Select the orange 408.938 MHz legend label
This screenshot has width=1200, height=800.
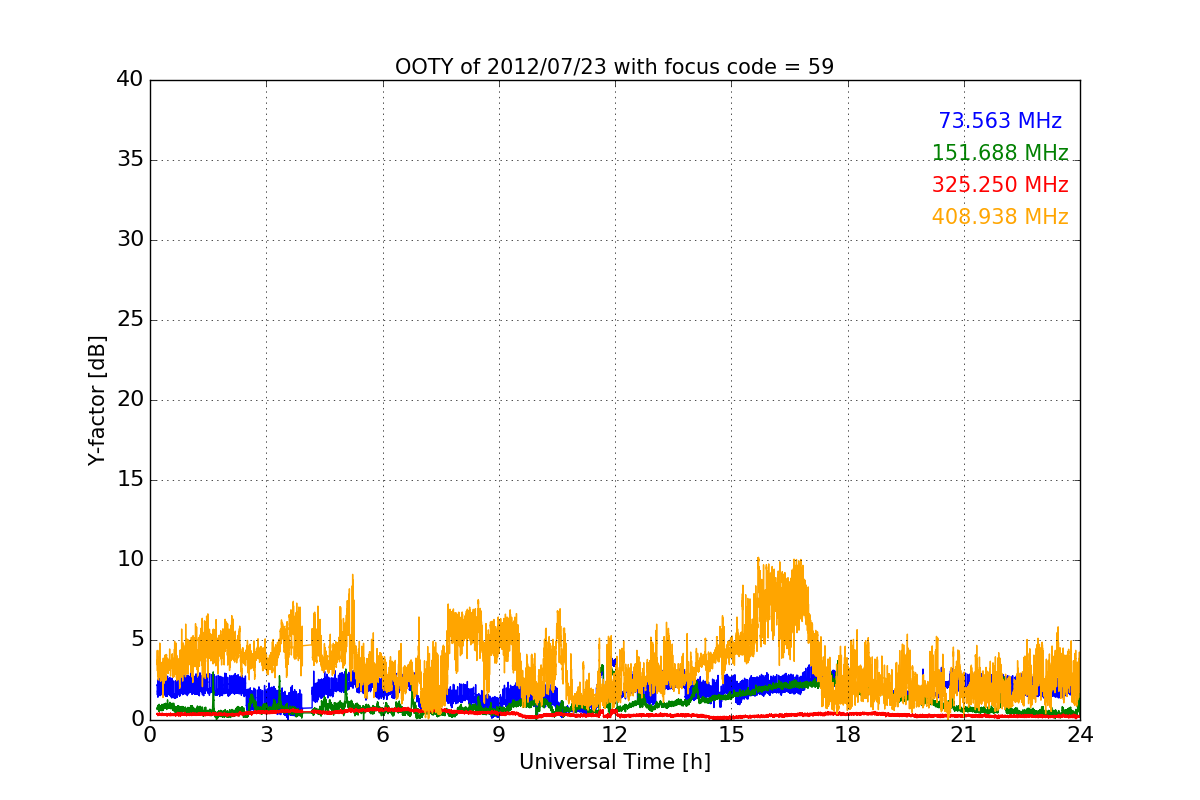click(1000, 217)
